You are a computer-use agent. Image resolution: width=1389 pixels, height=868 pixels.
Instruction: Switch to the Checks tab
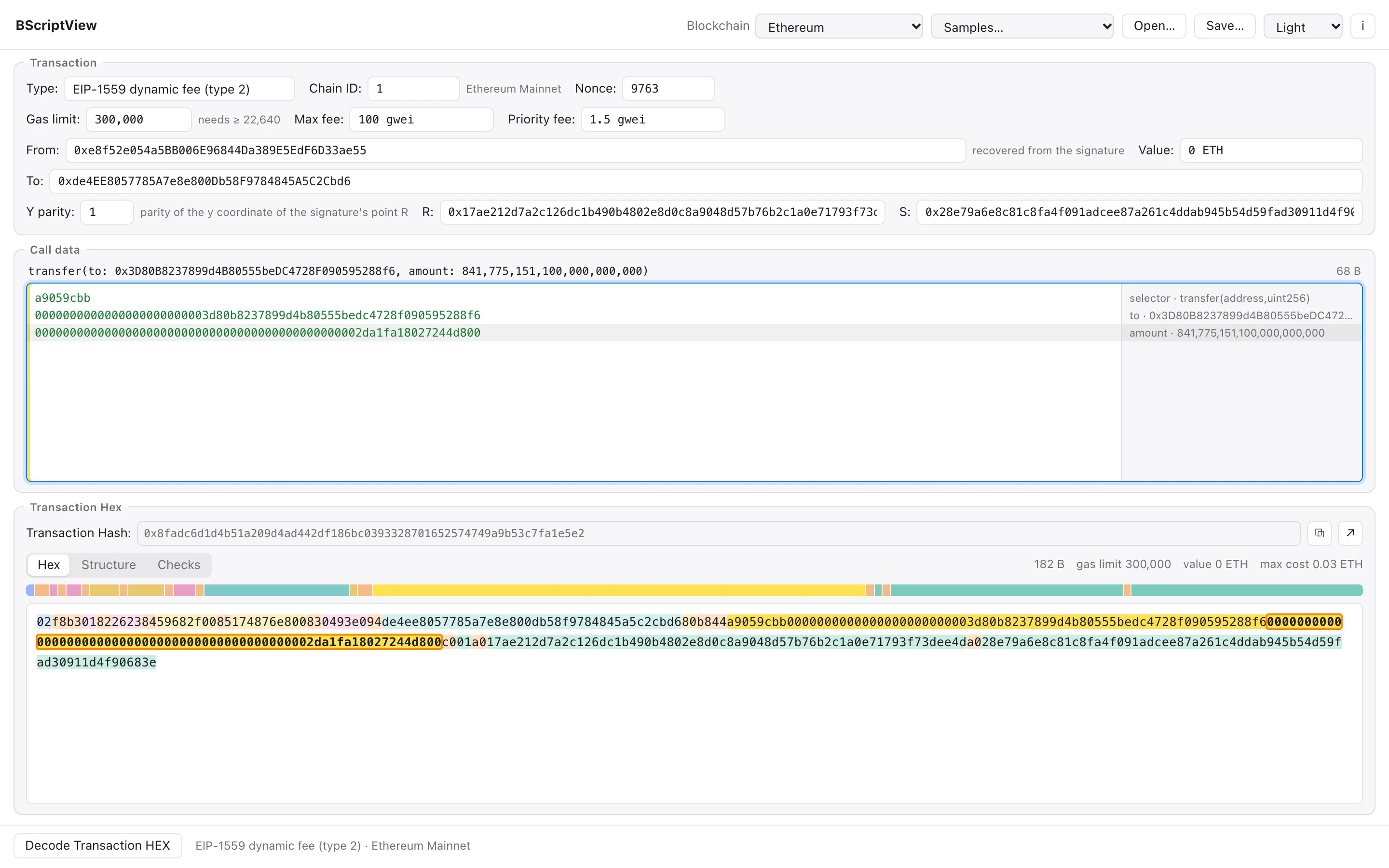click(x=178, y=565)
